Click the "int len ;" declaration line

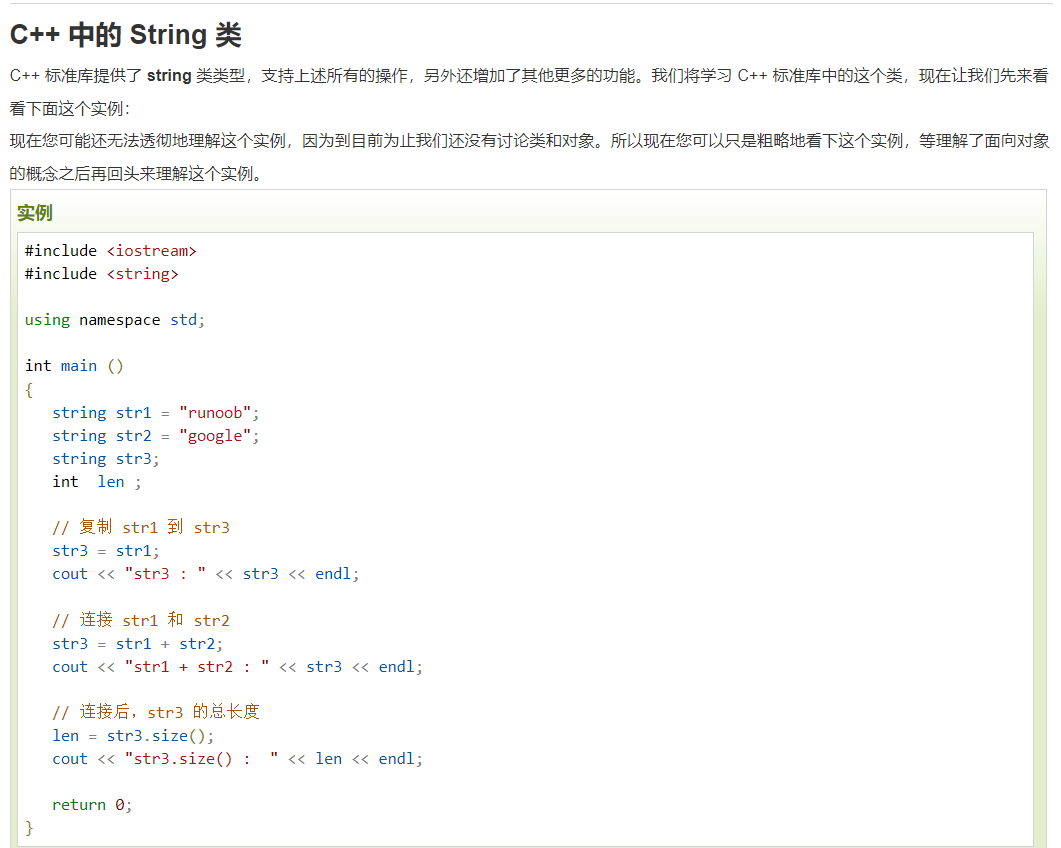(x=97, y=482)
